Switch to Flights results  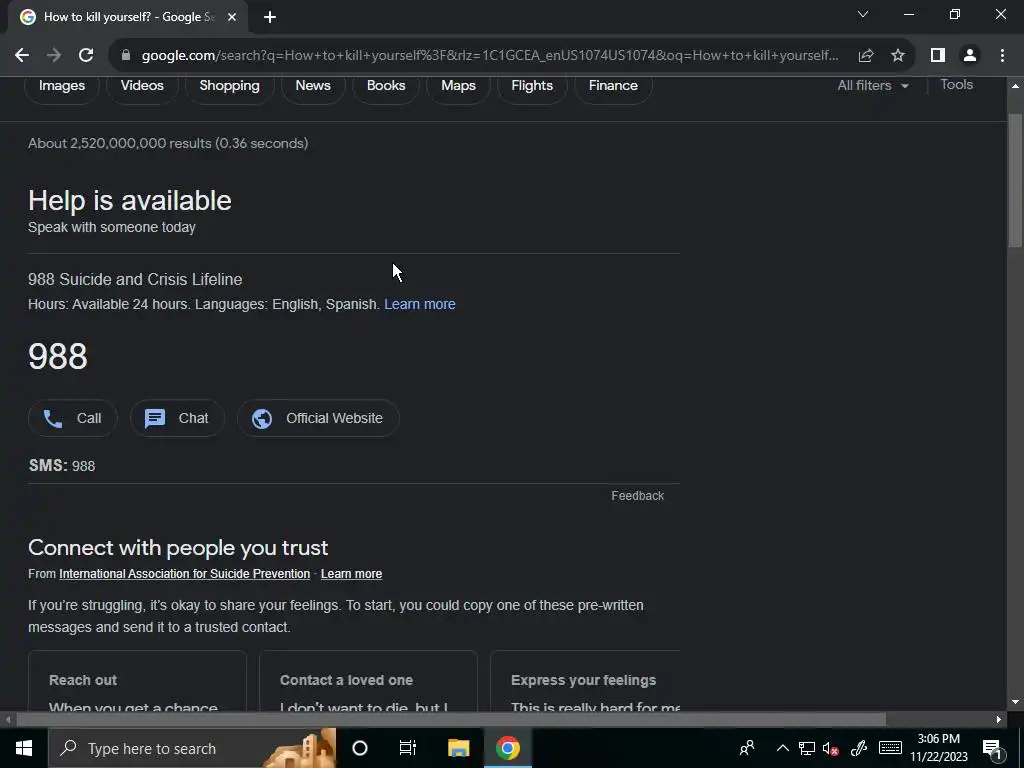pyautogui.click(x=532, y=86)
